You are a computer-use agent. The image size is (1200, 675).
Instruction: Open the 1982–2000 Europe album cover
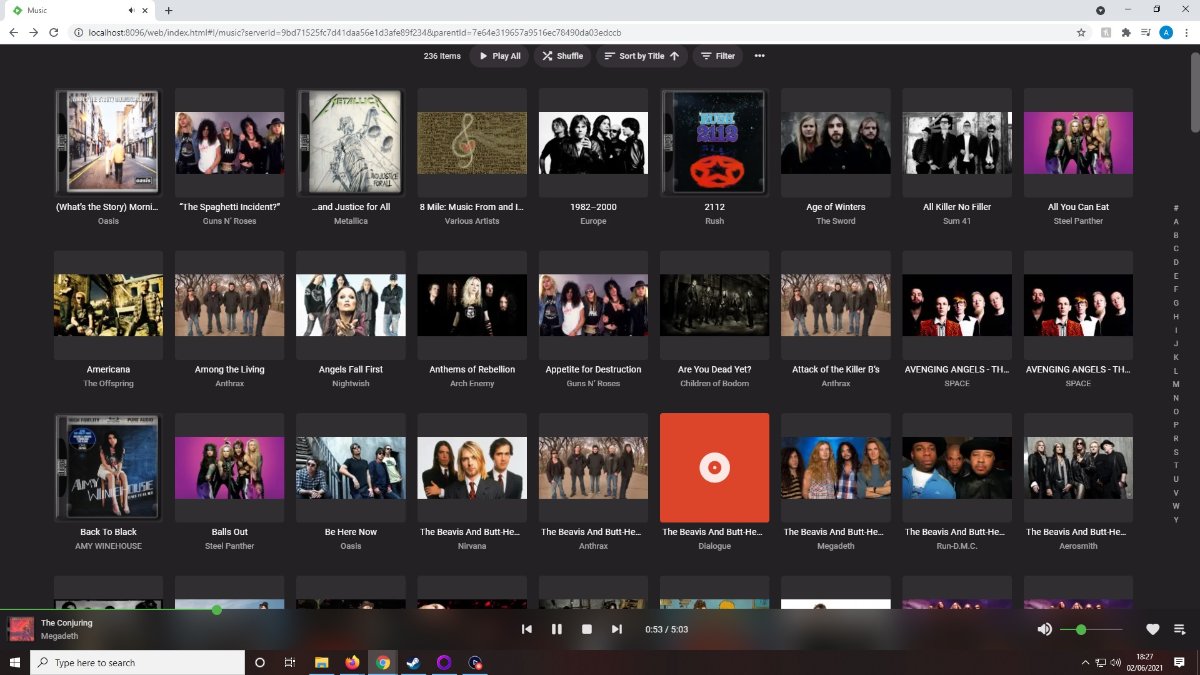coord(593,143)
